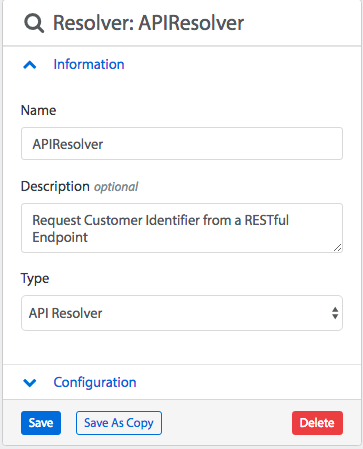Screen dimensions: 363x449
Task: Expand the Configuration section chevron
Action: pyautogui.click(x=30, y=383)
